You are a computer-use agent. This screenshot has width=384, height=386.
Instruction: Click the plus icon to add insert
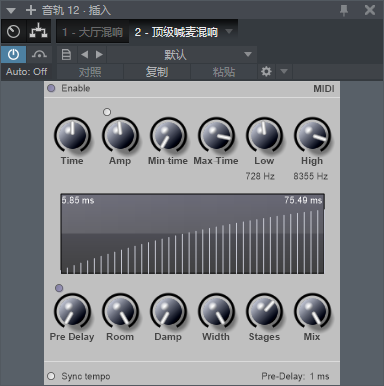tap(31, 10)
